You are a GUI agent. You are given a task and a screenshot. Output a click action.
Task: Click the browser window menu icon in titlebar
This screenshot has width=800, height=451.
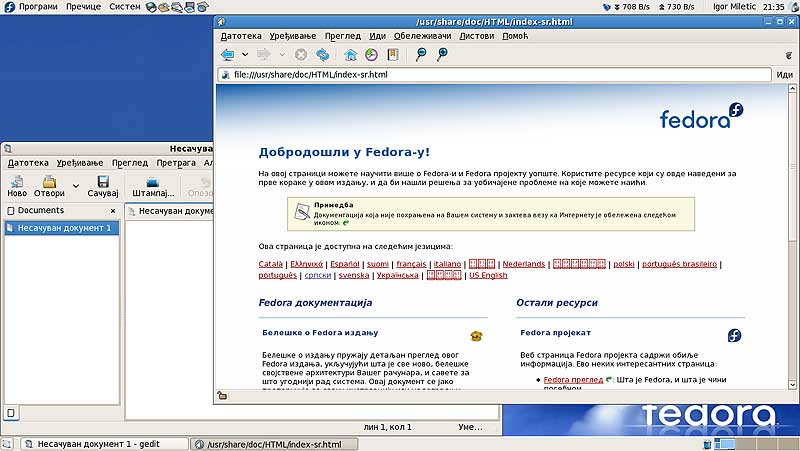[x=221, y=22]
